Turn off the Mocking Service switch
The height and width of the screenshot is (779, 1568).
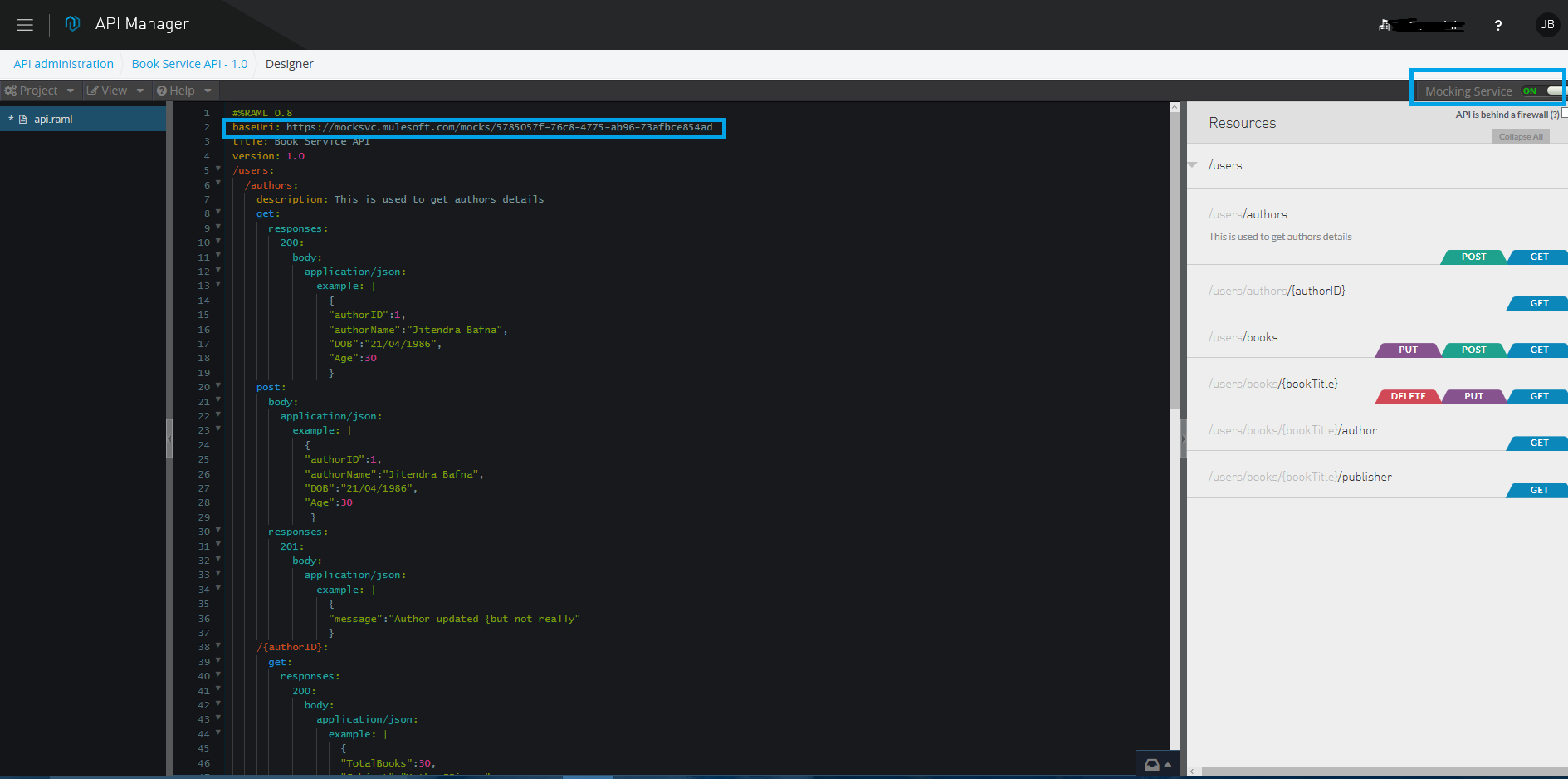[x=1541, y=91]
